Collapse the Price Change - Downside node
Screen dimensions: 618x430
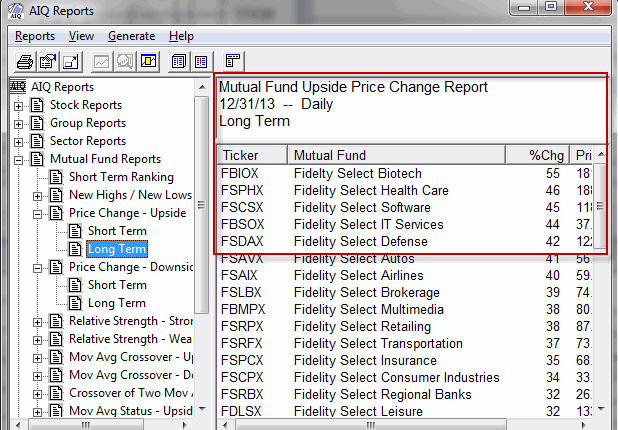[x=37, y=268]
